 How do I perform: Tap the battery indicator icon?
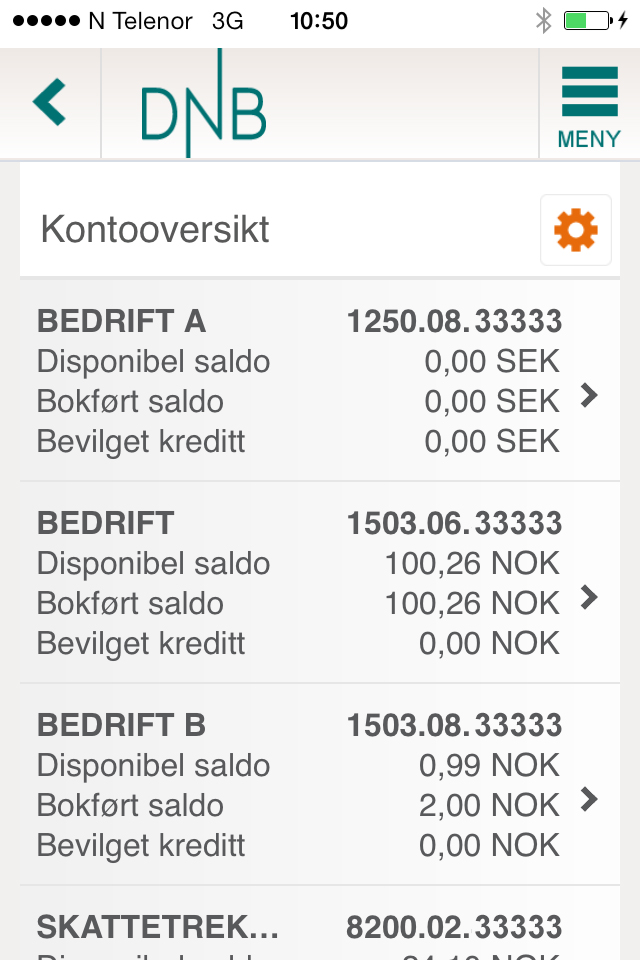click(x=588, y=21)
